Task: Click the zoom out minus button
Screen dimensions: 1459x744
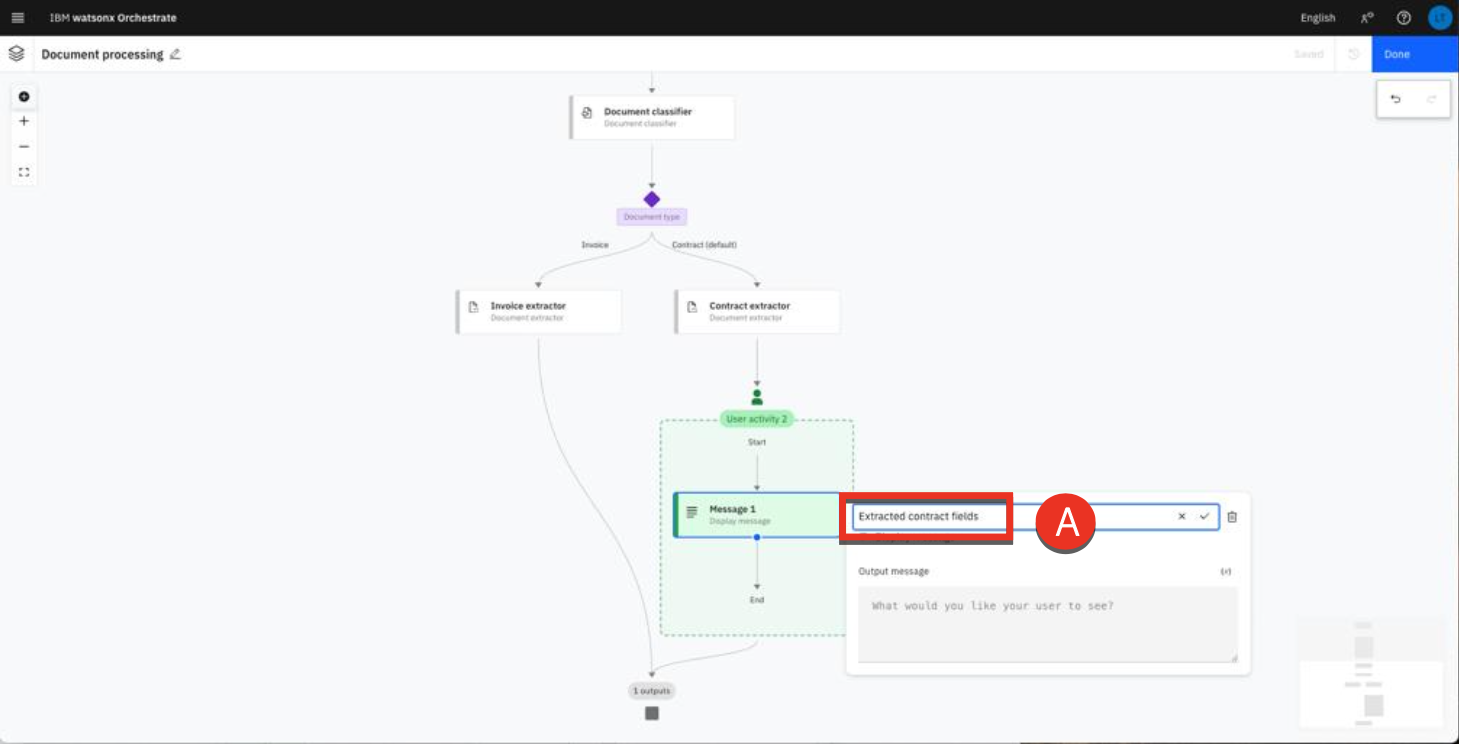Action: pos(24,146)
